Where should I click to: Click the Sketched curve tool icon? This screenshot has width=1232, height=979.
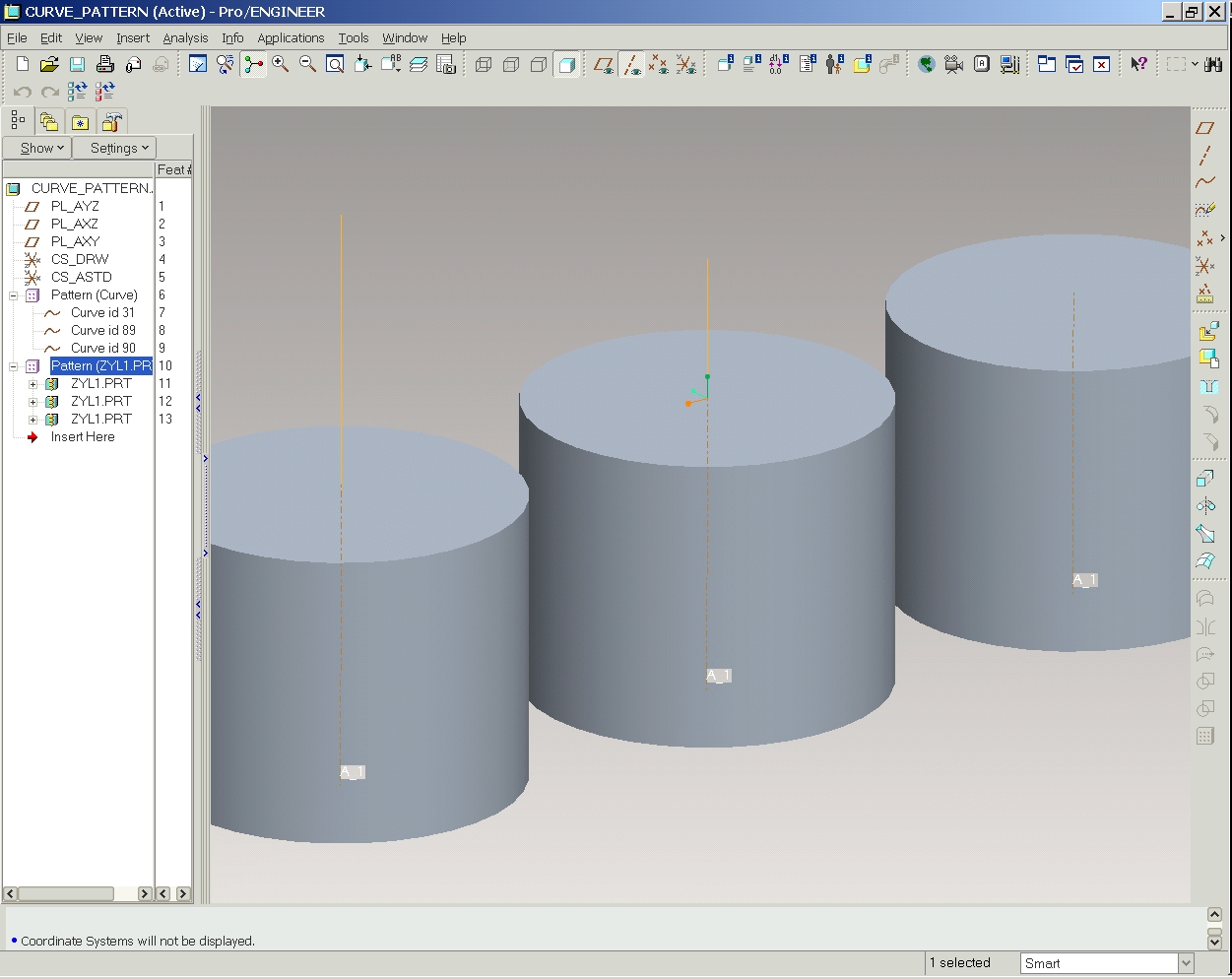point(1205,210)
